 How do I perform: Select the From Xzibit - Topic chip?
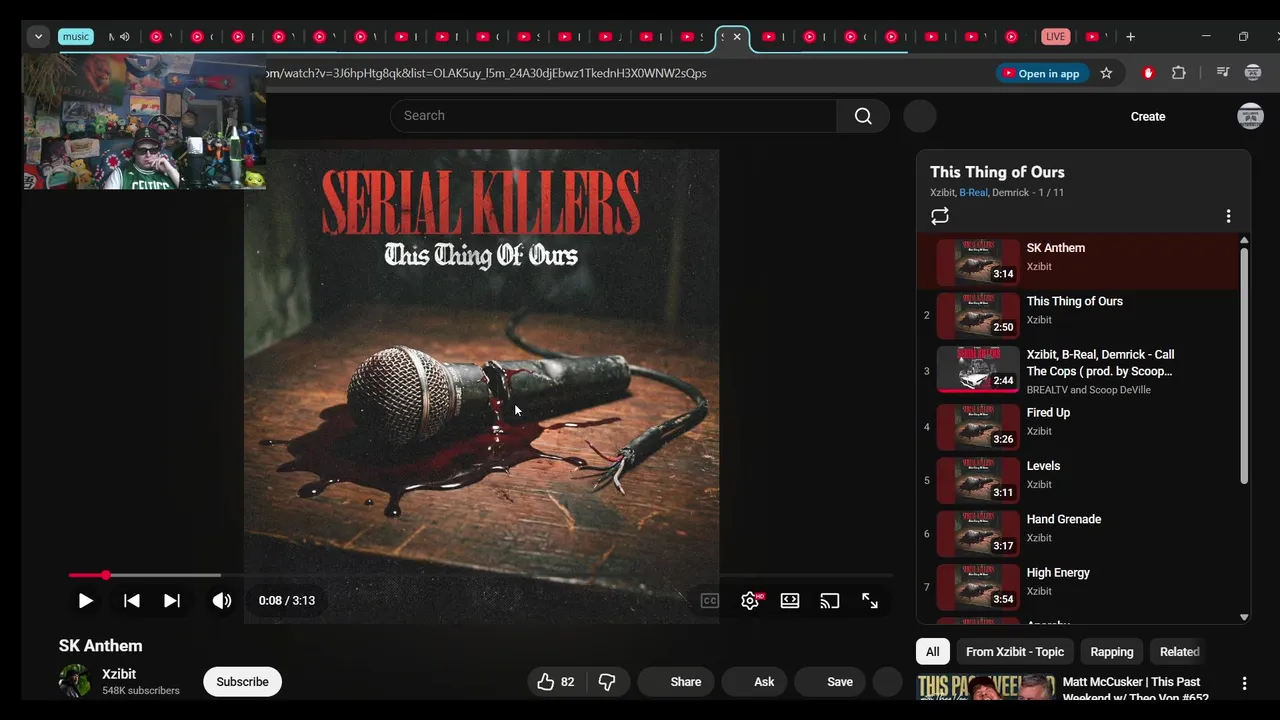click(1015, 652)
